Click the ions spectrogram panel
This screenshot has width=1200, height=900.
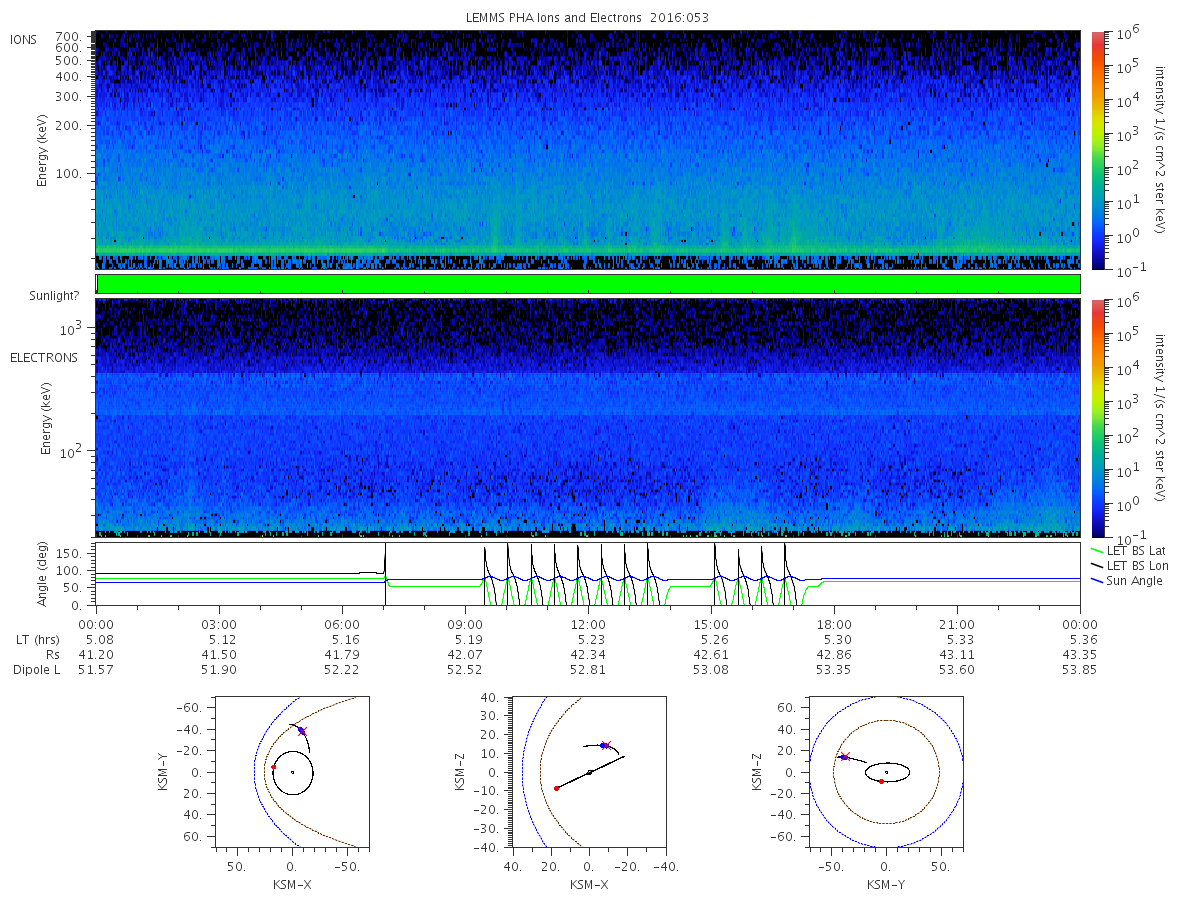(588, 150)
